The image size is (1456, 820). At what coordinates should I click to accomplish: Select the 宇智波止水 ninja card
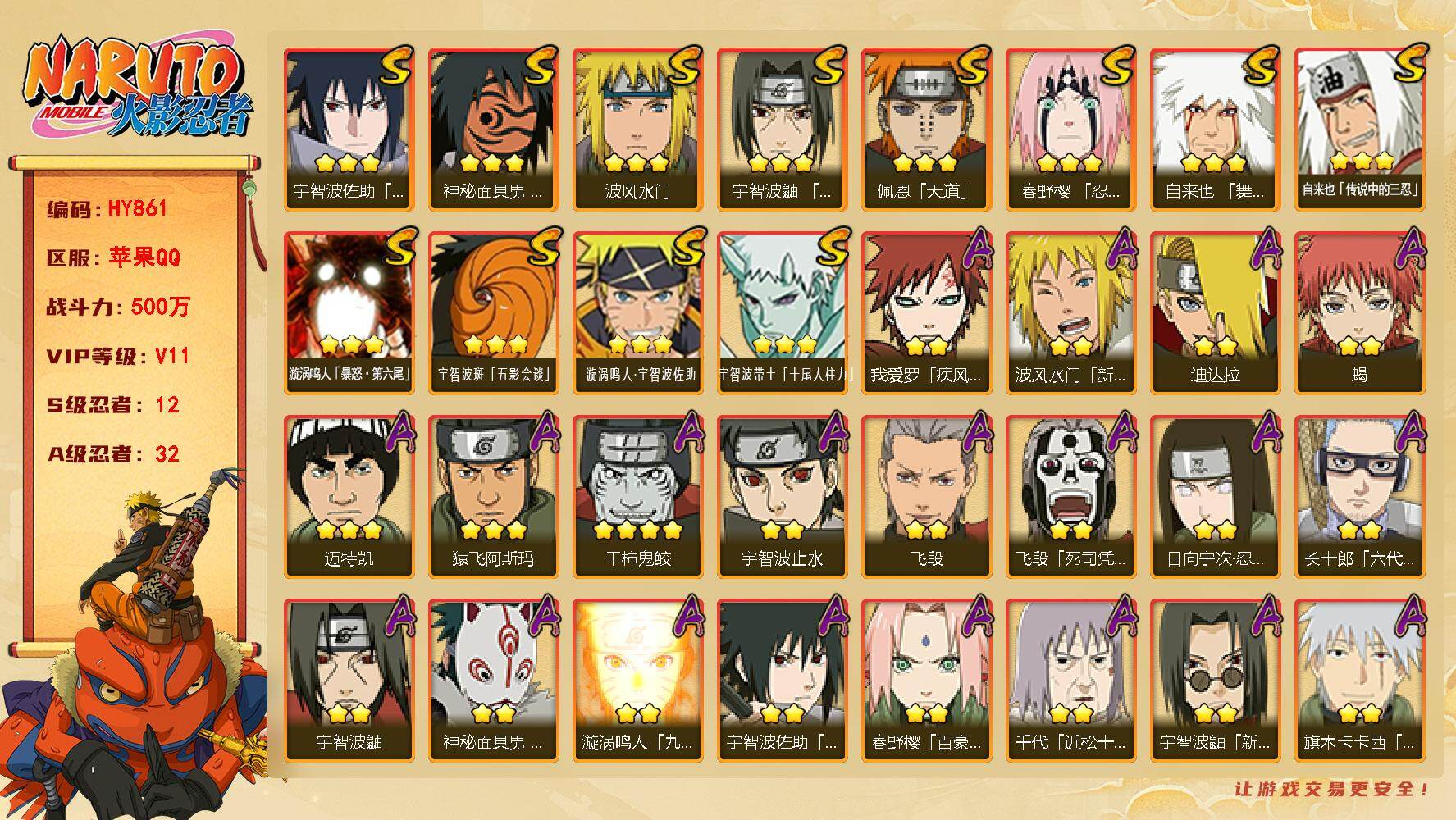pyautogui.click(x=782, y=496)
